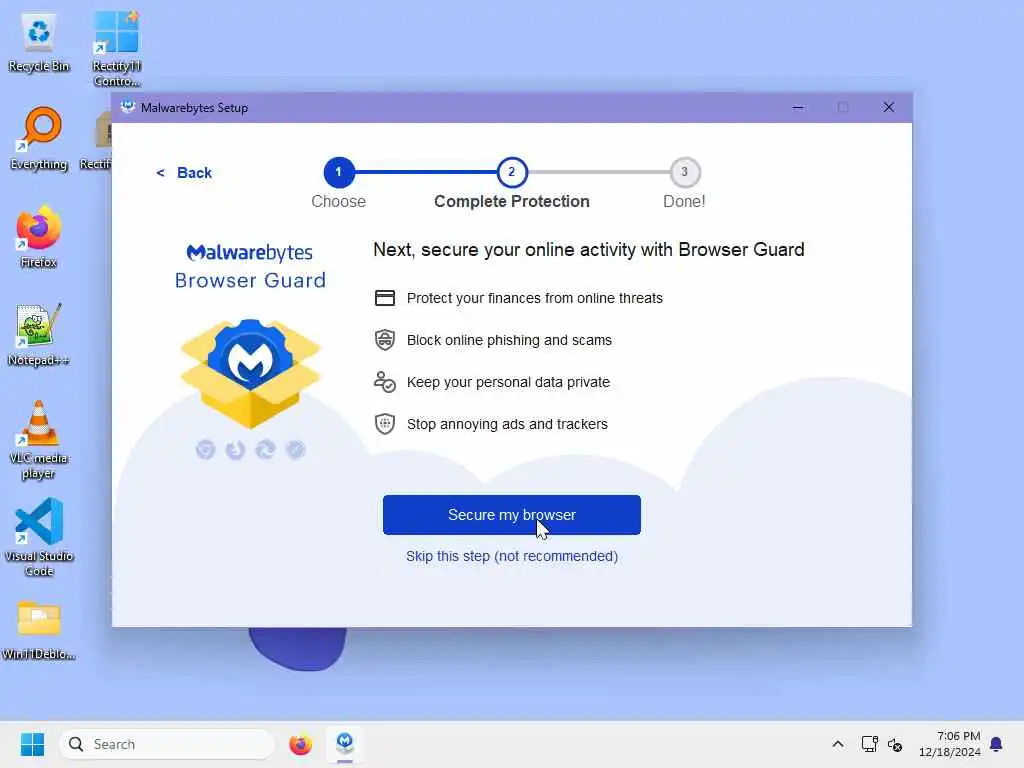Open the Win11Debloat folder icon
The width and height of the screenshot is (1024, 768).
[x=39, y=630]
